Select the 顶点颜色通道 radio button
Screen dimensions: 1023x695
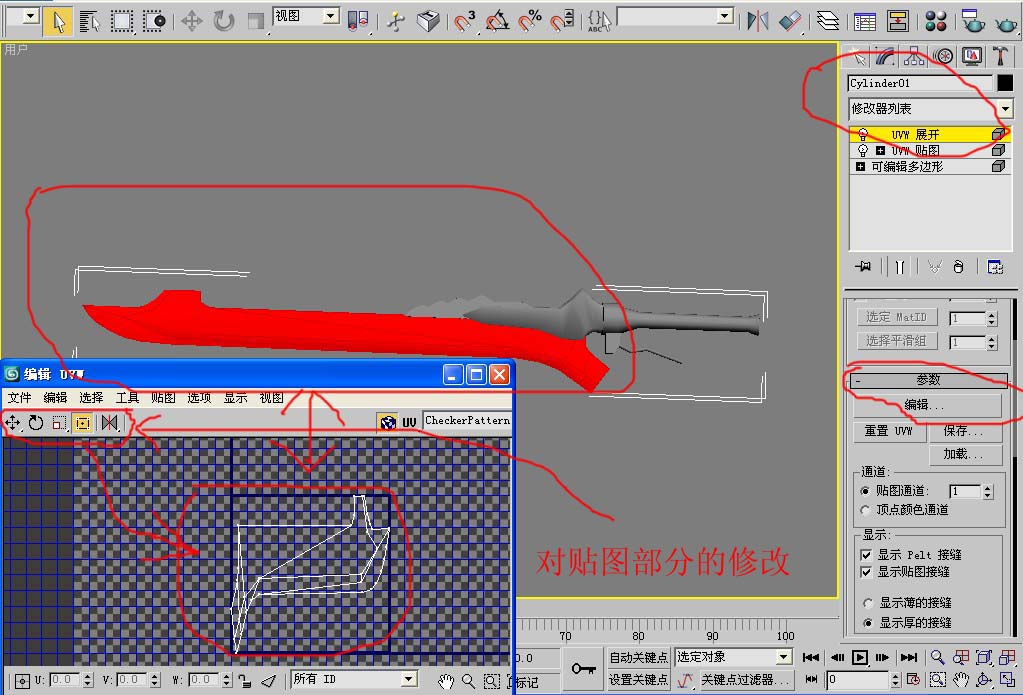click(x=866, y=510)
